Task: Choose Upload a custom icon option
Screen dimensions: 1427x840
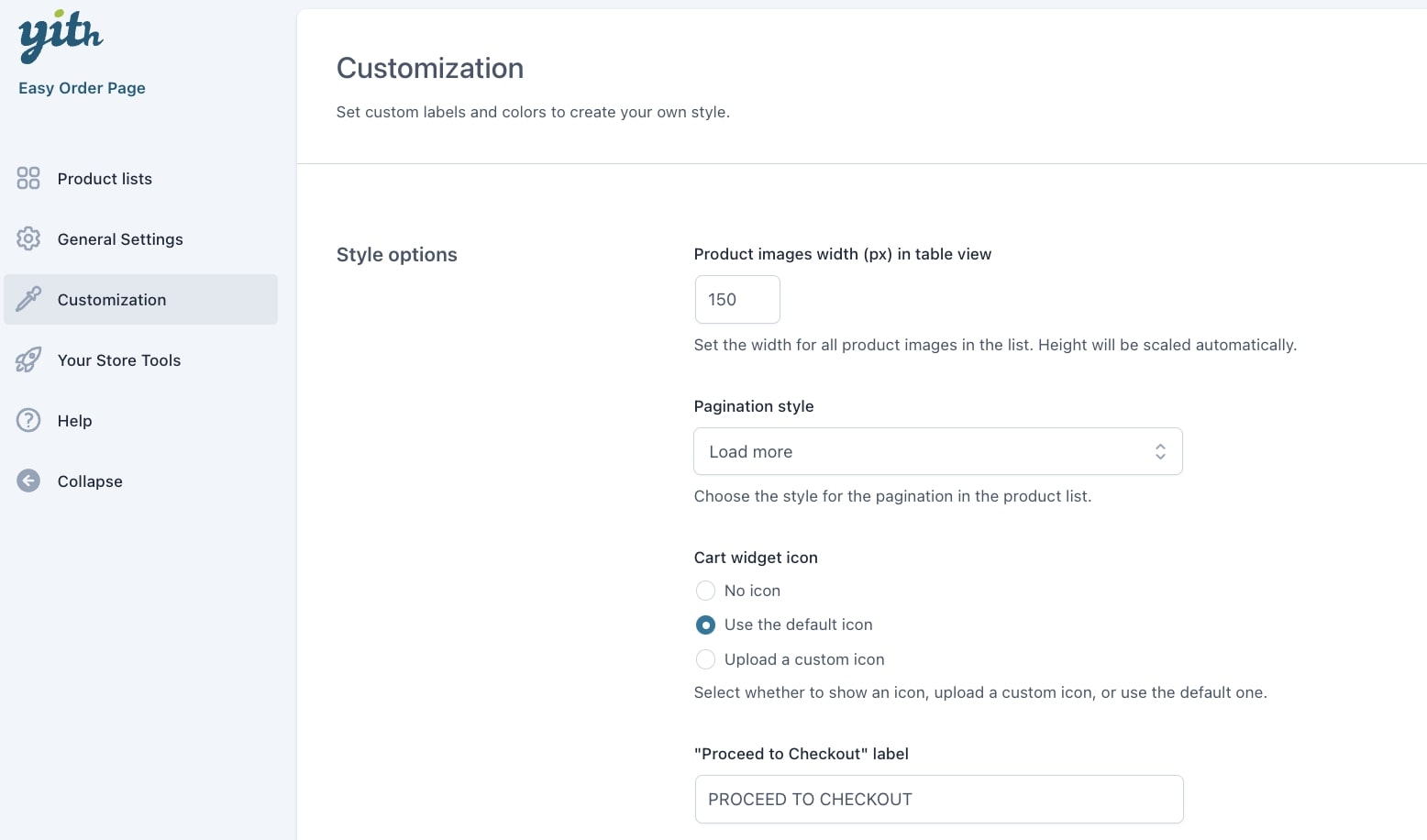Action: pyautogui.click(x=705, y=659)
